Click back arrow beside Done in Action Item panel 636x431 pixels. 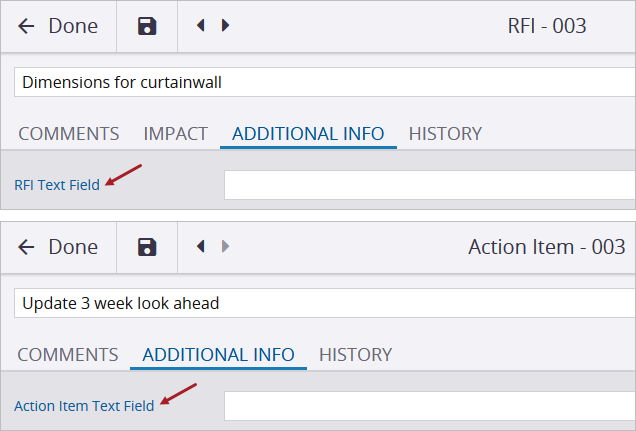tap(26, 247)
